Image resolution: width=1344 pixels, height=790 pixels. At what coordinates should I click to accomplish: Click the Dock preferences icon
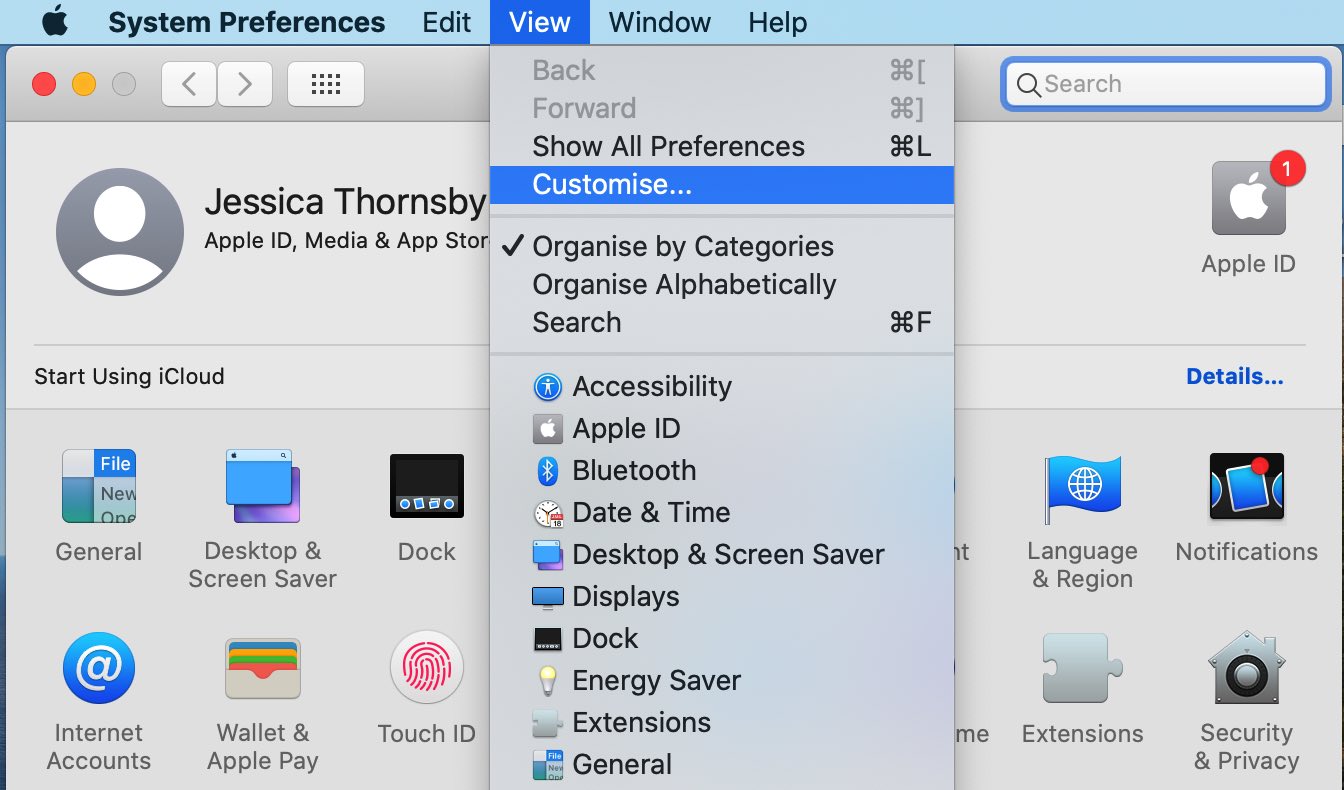pyautogui.click(x=426, y=487)
